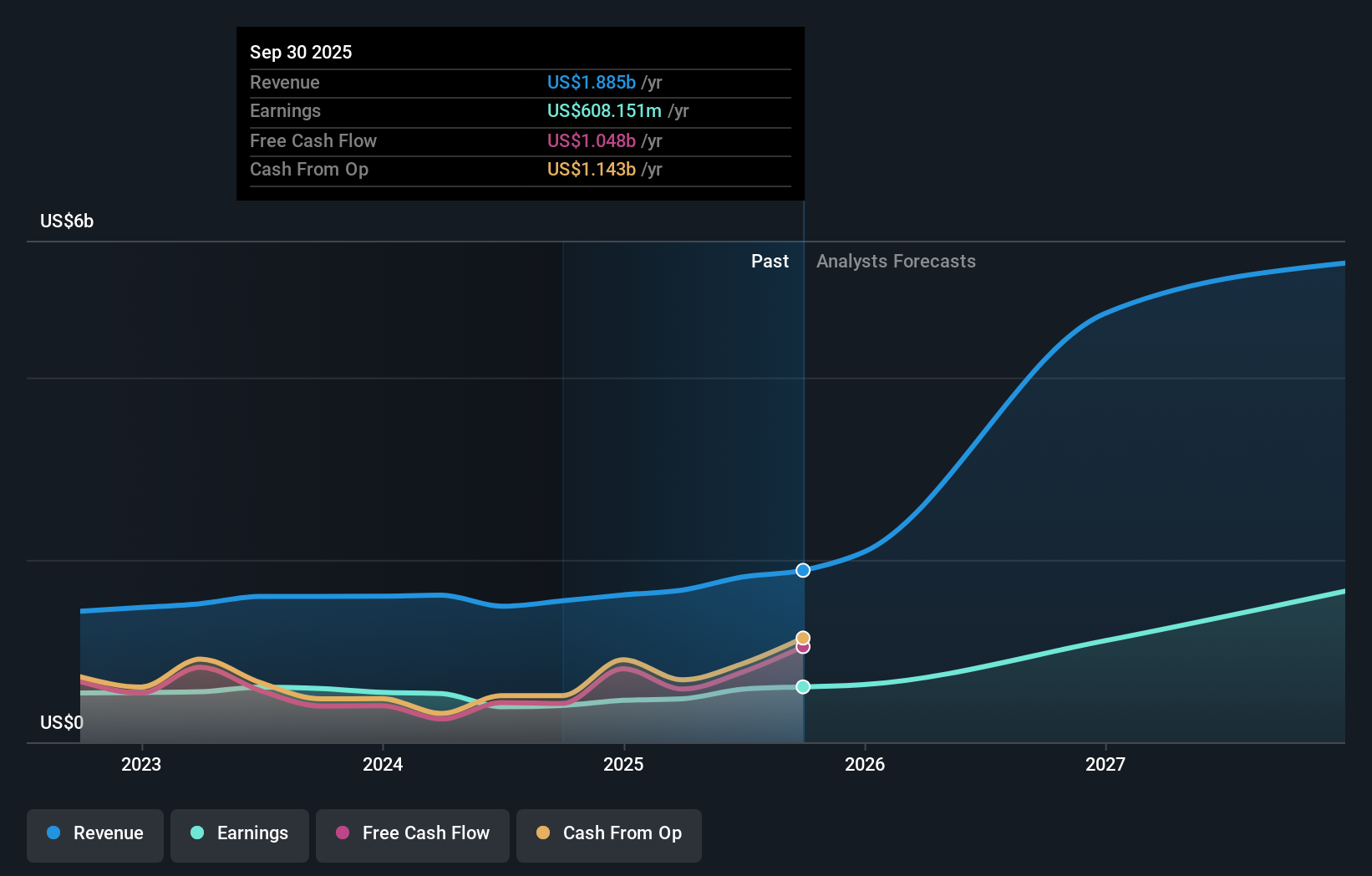The image size is (1372, 876).
Task: Click the US$1.885b revenue value
Action: 592,83
